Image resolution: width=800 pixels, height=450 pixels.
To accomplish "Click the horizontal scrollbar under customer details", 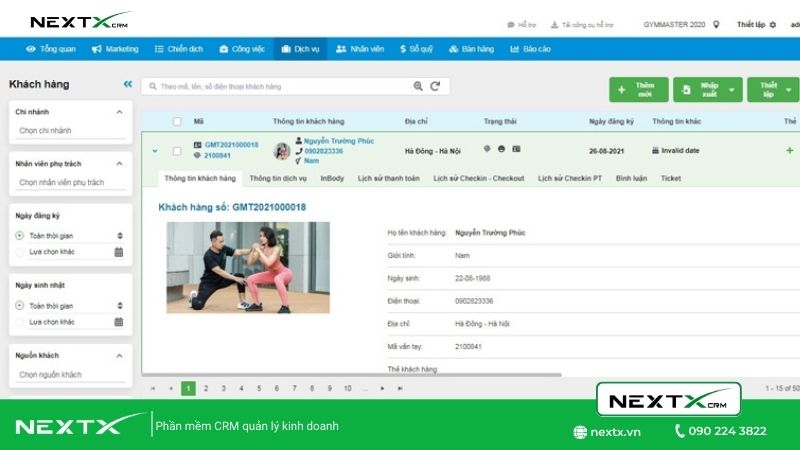I will click(352, 374).
